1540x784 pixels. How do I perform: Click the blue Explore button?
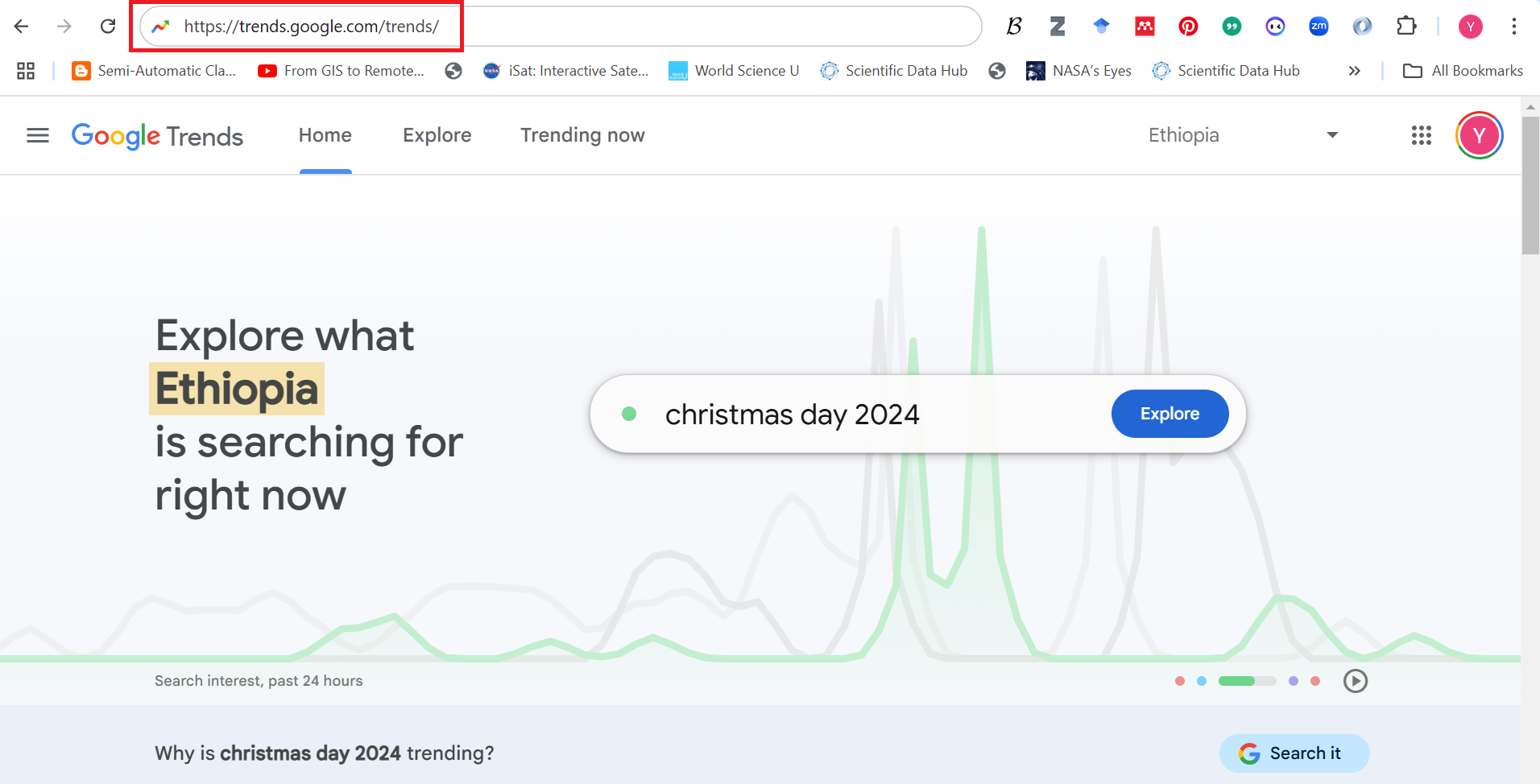[1170, 414]
